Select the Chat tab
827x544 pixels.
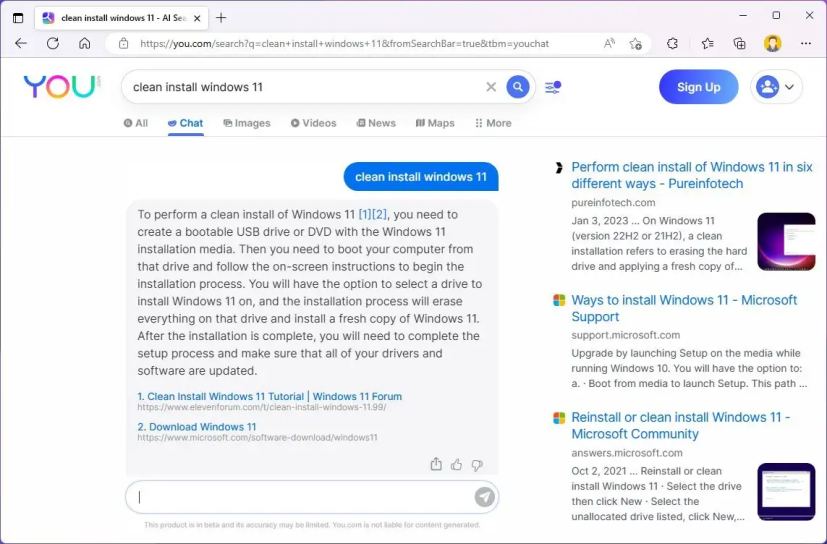click(x=186, y=123)
